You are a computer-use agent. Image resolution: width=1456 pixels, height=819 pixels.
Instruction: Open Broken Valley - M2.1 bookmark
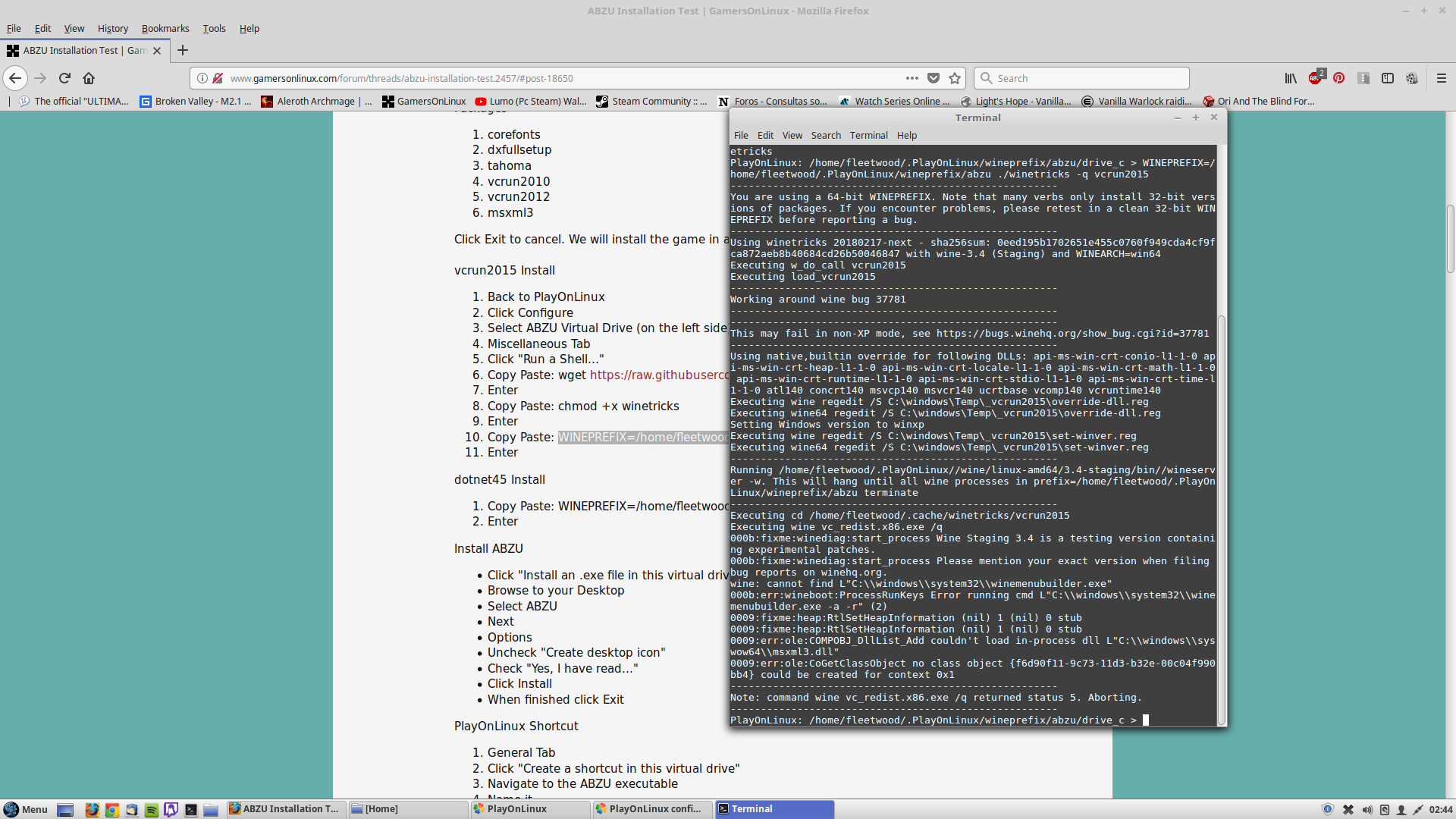(x=196, y=101)
